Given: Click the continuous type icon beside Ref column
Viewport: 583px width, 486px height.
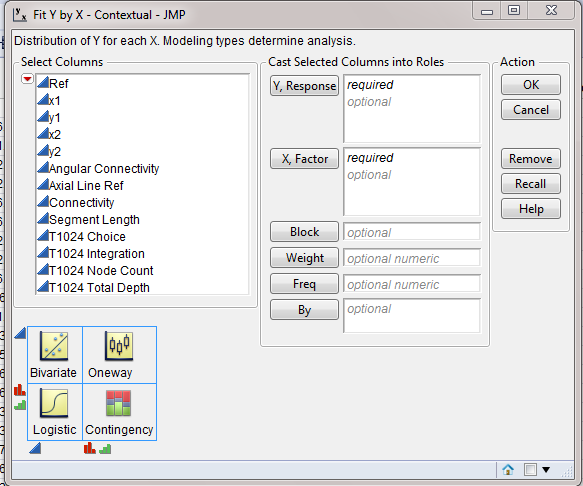Looking at the screenshot, I should (43, 83).
